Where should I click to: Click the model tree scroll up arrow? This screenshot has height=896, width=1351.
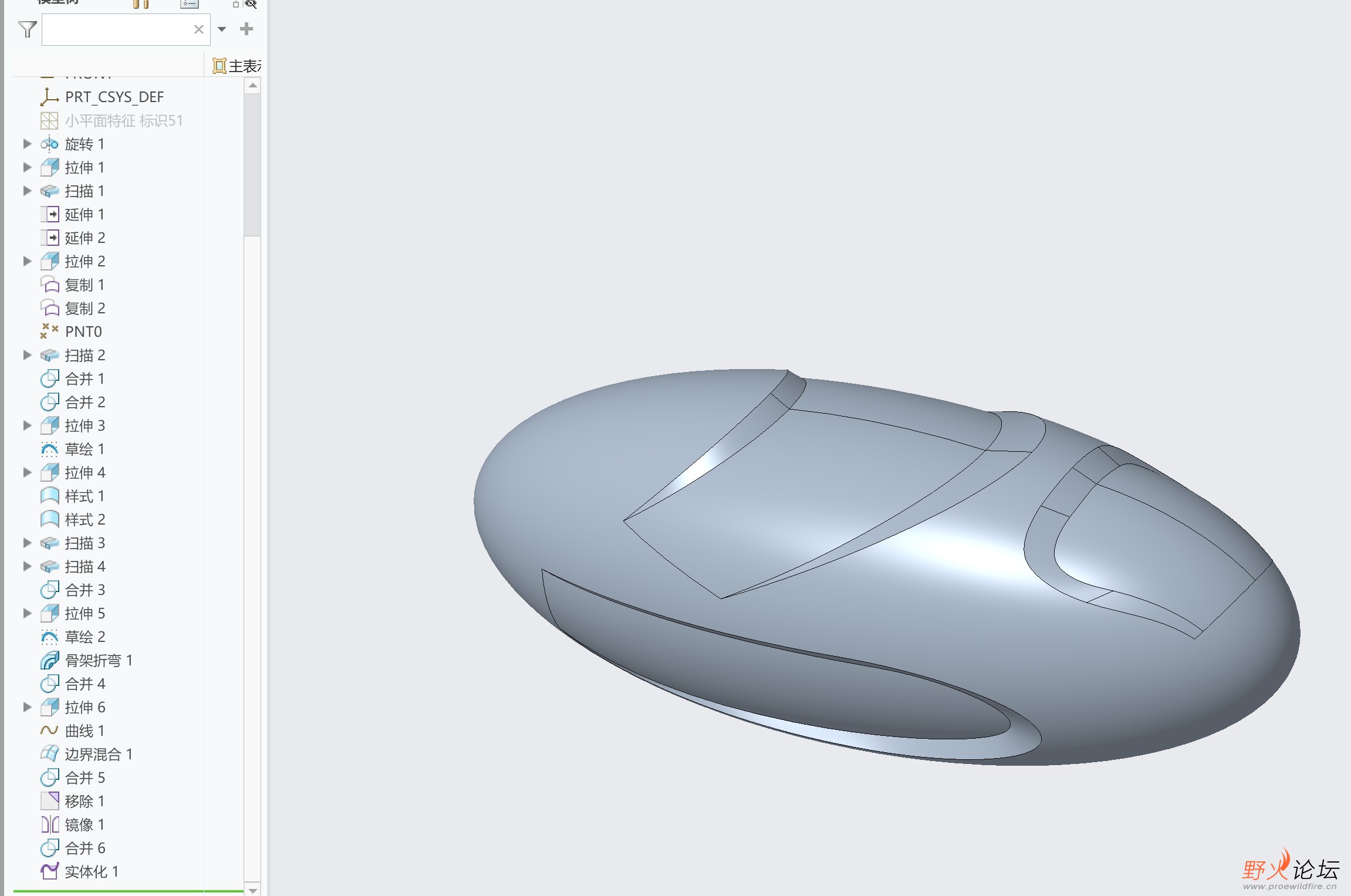(x=253, y=86)
